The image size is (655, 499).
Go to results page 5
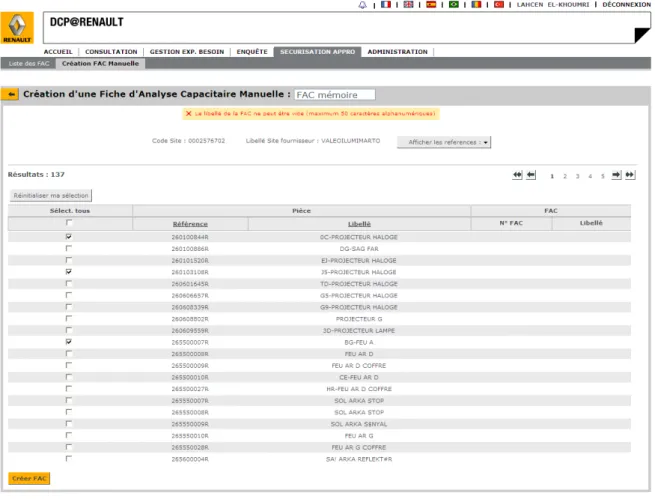point(602,176)
